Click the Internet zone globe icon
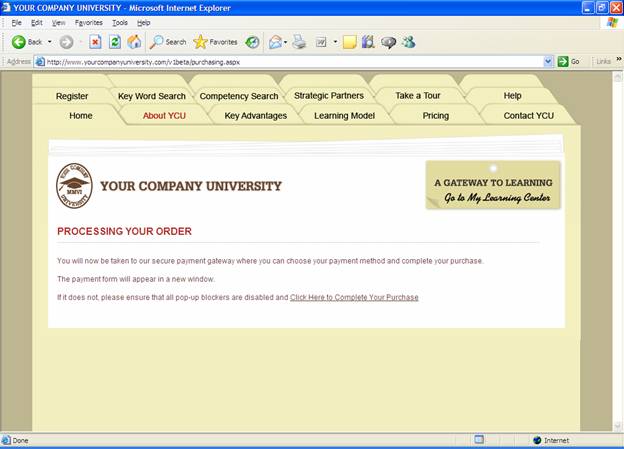 point(537,440)
